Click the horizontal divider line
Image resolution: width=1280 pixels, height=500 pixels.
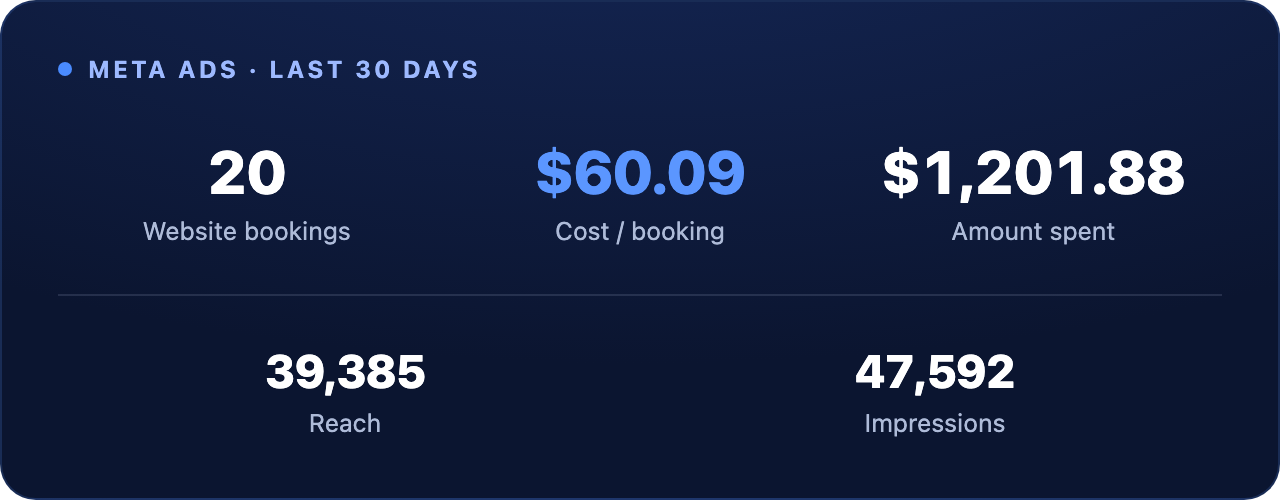[x=640, y=295]
